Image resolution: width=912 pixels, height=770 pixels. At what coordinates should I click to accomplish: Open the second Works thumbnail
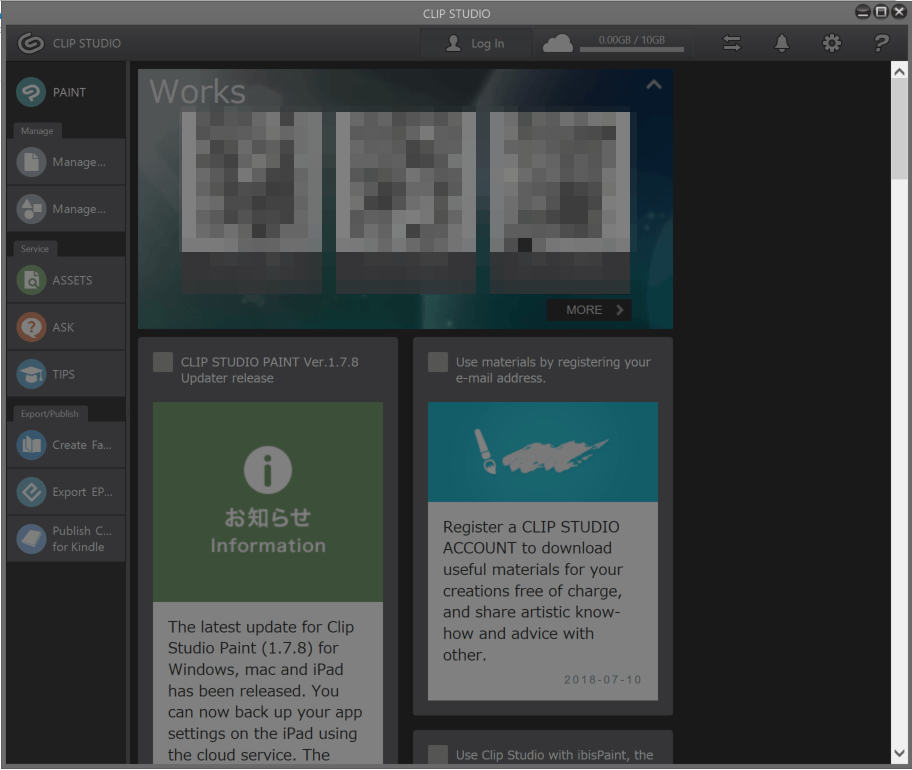(x=406, y=202)
